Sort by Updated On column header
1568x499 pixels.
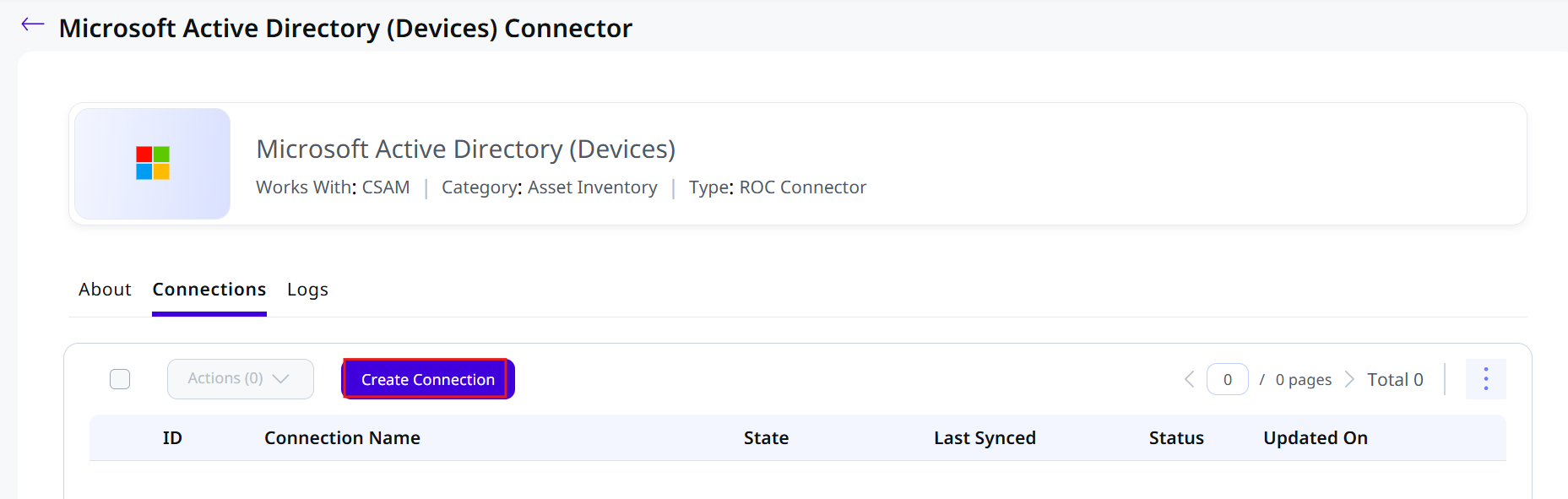1316,437
